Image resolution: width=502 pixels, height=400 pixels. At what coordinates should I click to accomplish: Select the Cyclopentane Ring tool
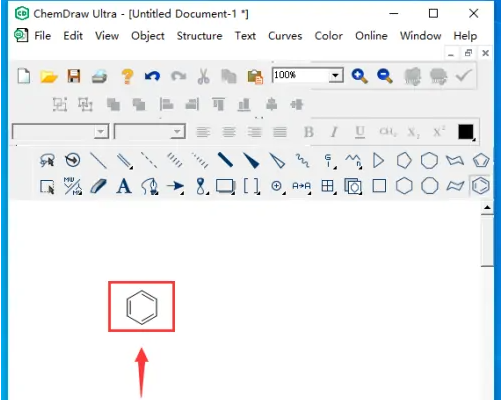pyautogui.click(x=404, y=160)
